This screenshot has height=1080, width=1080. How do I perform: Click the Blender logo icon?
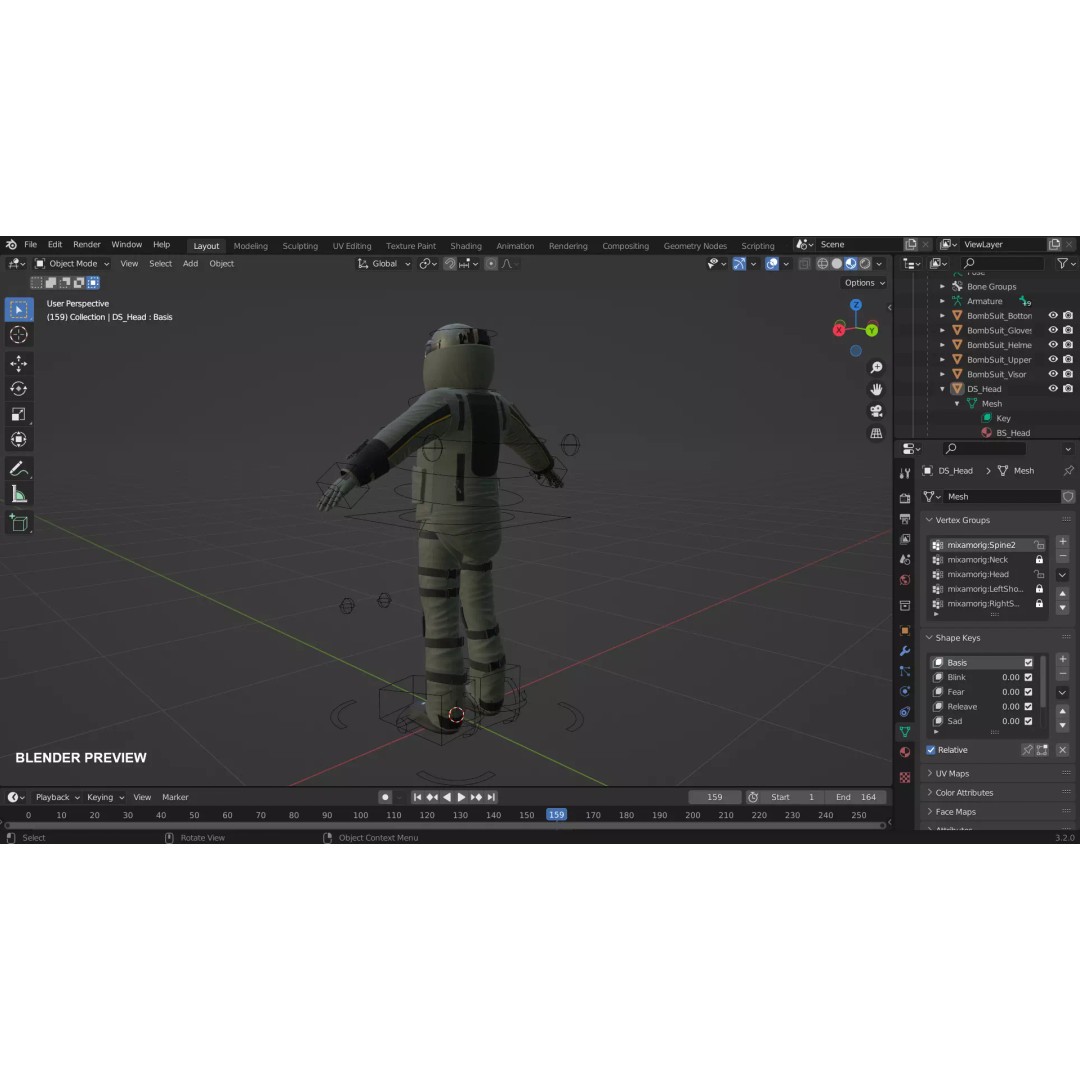tap(11, 245)
